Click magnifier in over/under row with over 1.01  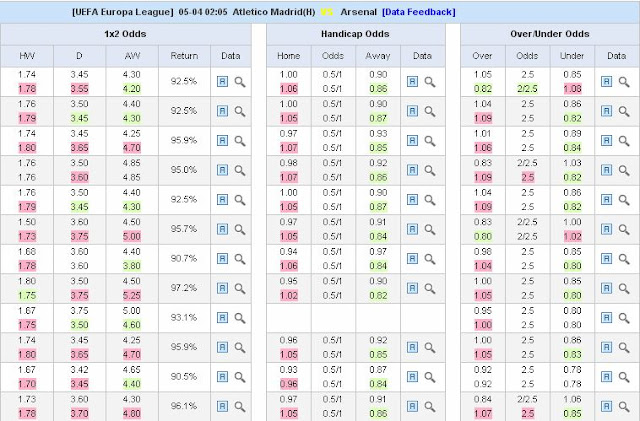pyautogui.click(x=624, y=140)
